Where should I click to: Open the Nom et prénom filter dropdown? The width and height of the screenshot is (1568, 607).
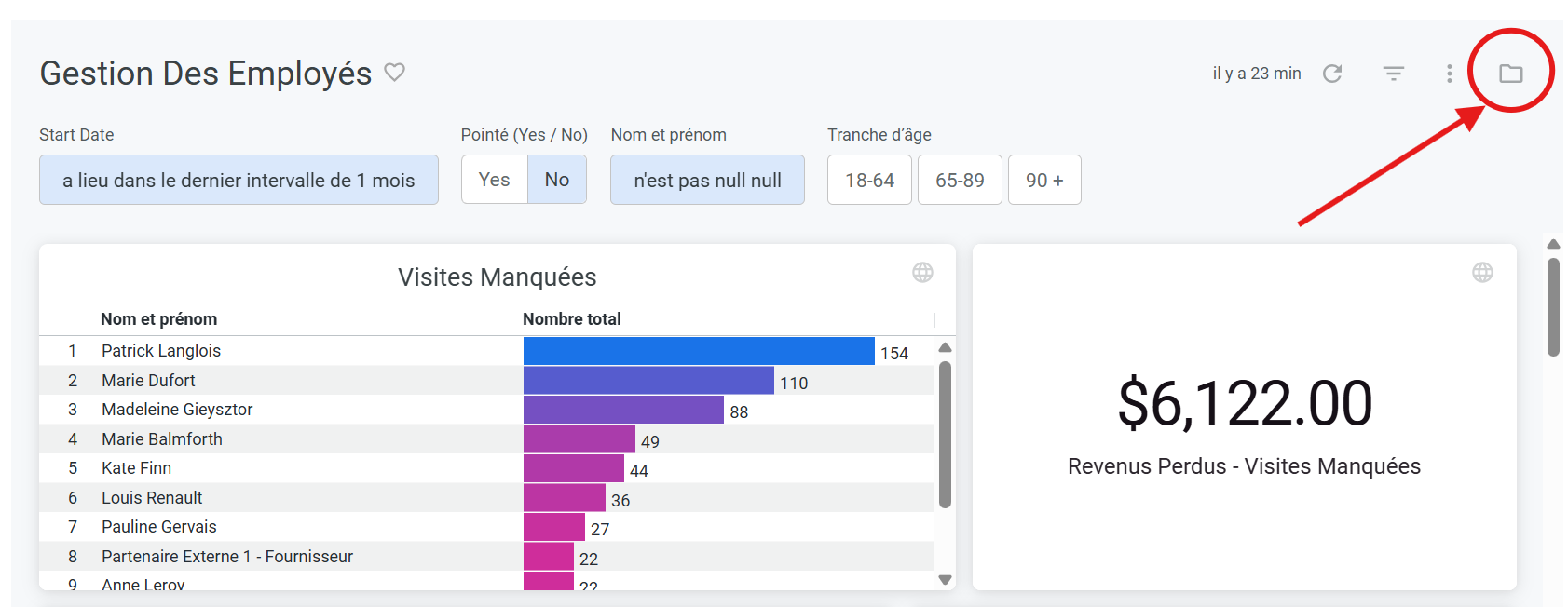(707, 180)
